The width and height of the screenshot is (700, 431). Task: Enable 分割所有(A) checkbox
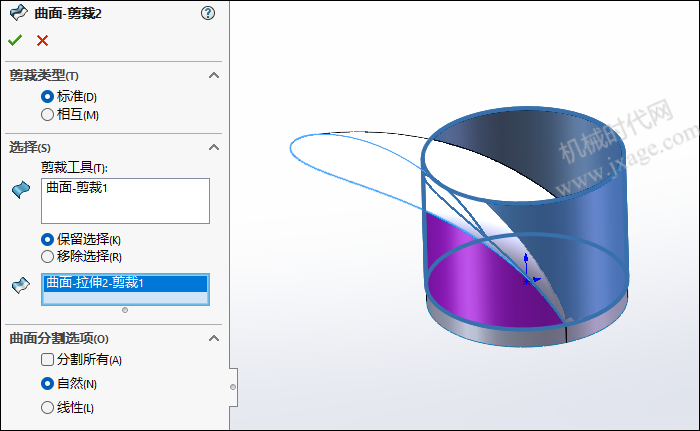(x=47, y=360)
